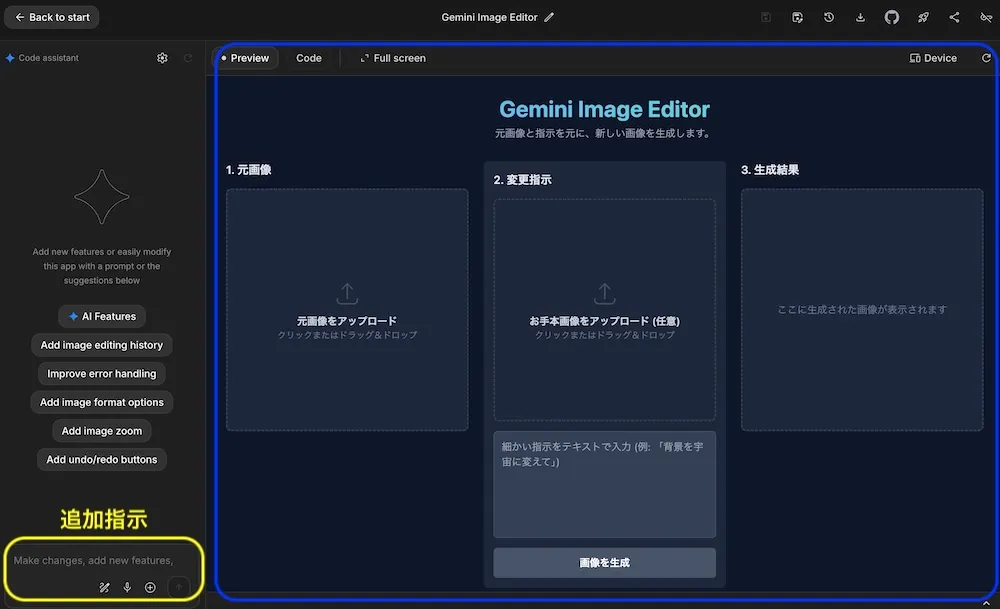The height and width of the screenshot is (609, 1000).
Task: Toggle Device preview mode
Action: tap(932, 58)
